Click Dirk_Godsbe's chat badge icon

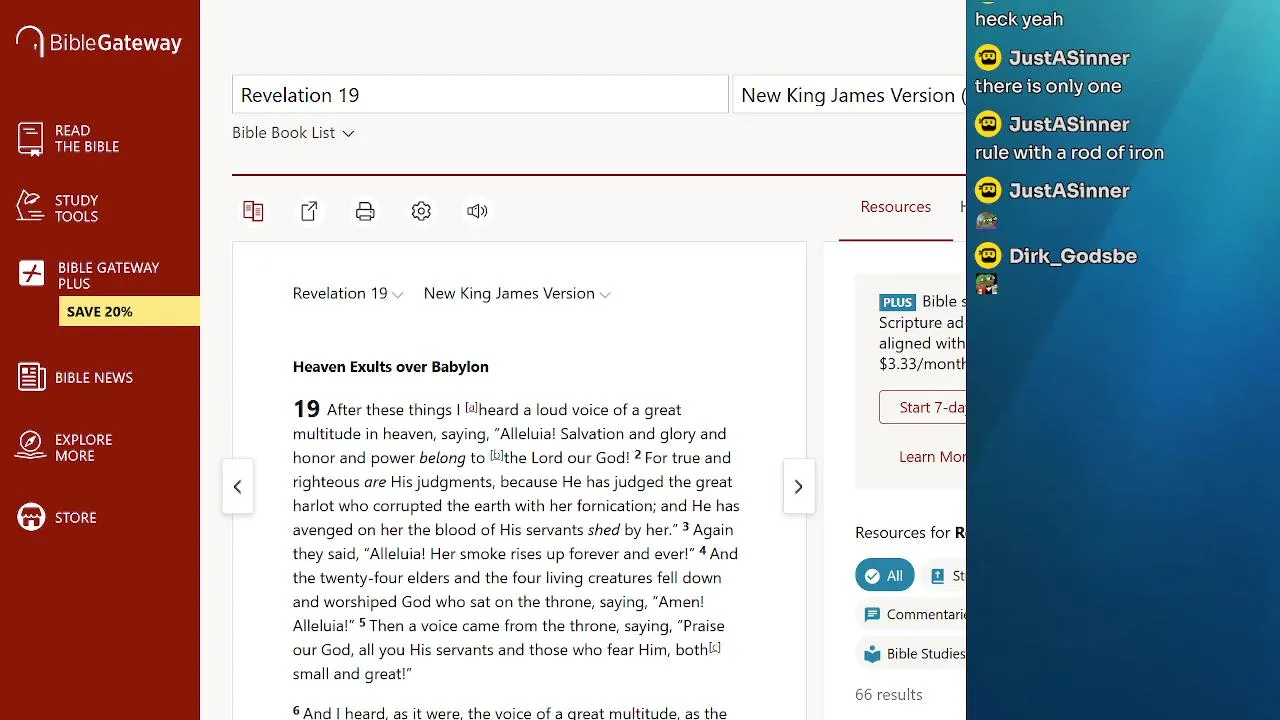(x=988, y=256)
